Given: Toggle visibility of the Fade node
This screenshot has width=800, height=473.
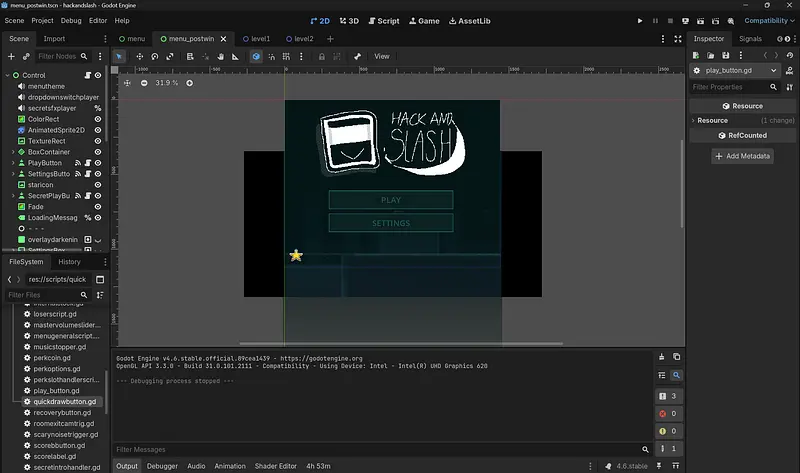Looking at the screenshot, I should click(98, 207).
